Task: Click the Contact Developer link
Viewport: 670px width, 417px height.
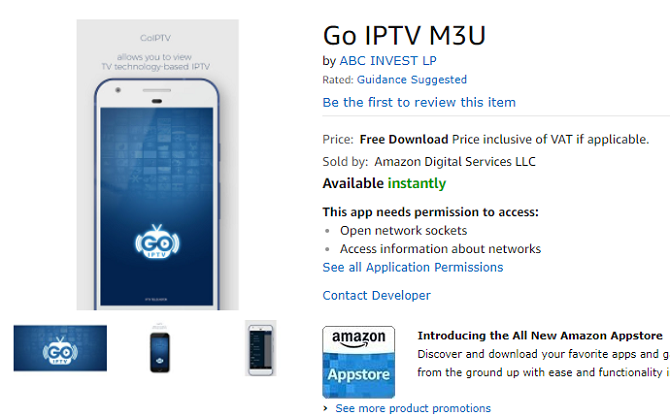Action: point(376,295)
